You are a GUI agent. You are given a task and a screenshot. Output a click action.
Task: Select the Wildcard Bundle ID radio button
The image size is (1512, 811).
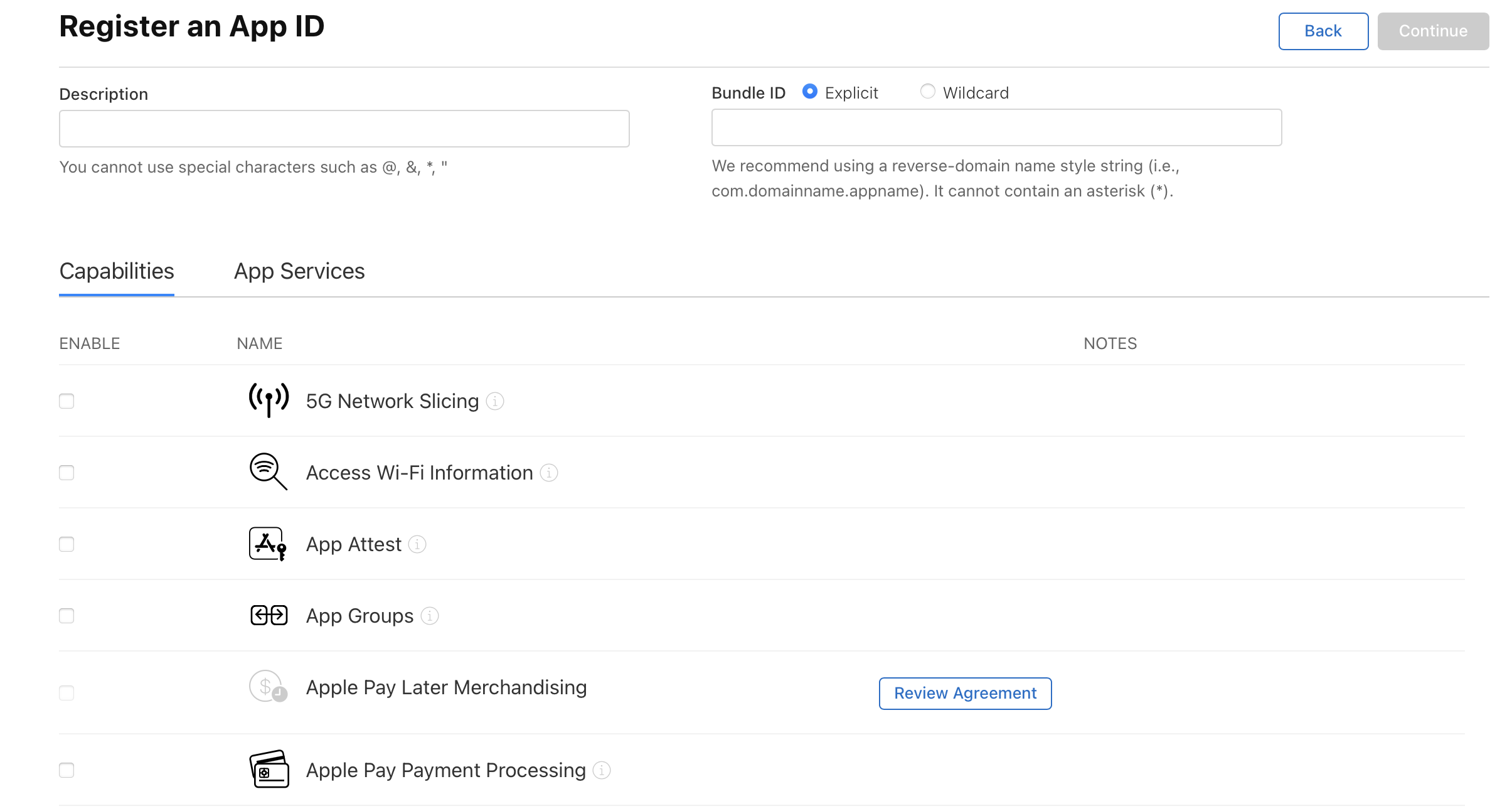927,92
